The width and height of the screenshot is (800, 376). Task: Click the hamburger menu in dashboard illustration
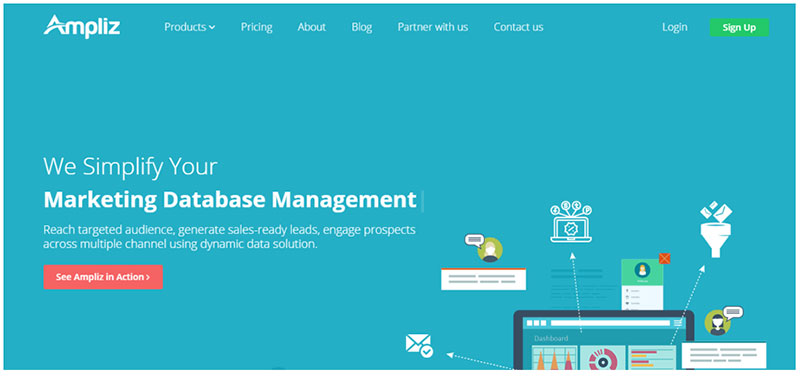[678, 323]
